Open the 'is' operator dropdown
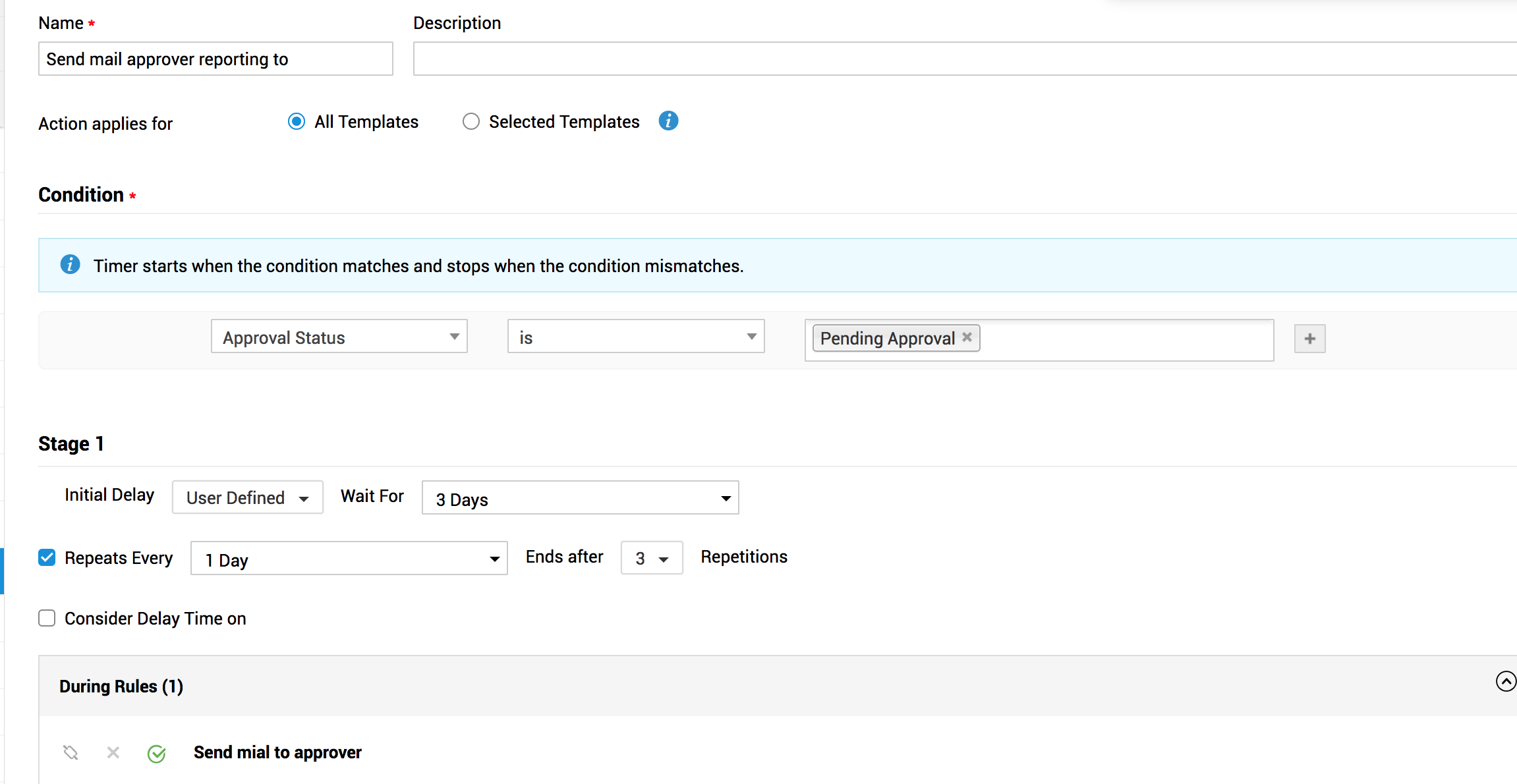The image size is (1517, 784). (x=635, y=337)
